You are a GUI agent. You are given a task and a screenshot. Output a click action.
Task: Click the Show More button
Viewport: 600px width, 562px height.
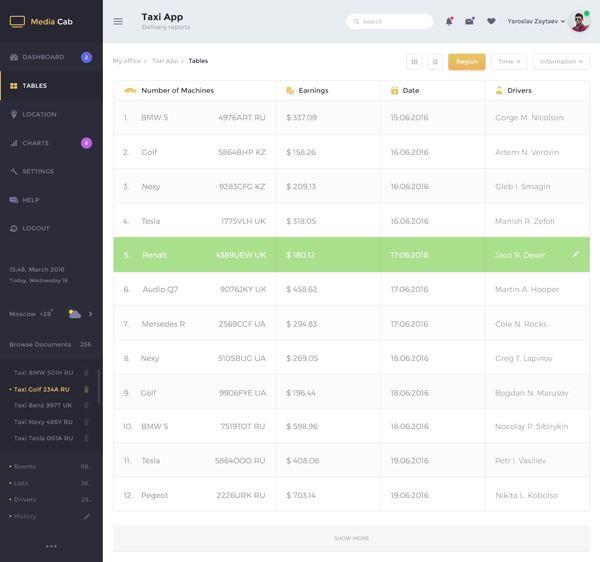351,538
